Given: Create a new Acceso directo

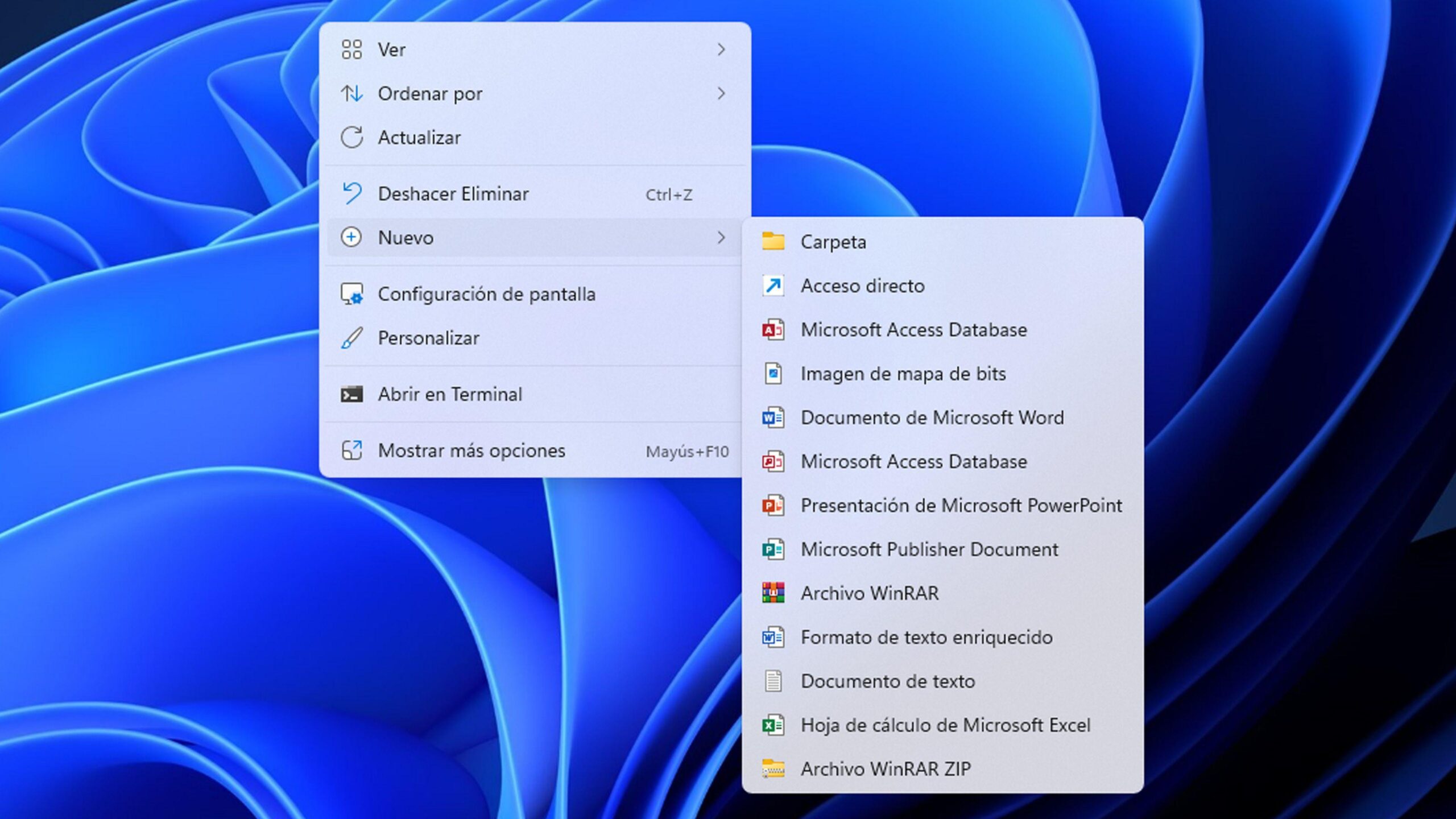Looking at the screenshot, I should point(942,286).
